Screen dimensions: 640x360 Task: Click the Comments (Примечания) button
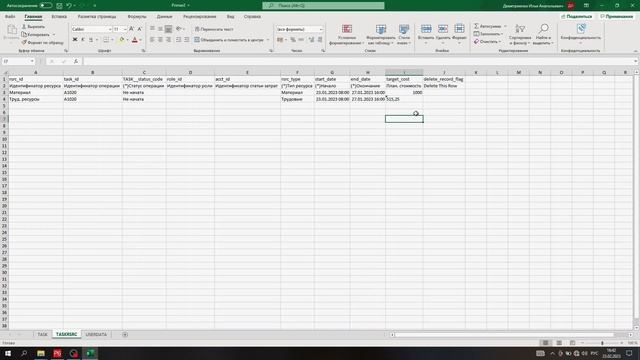coord(616,17)
